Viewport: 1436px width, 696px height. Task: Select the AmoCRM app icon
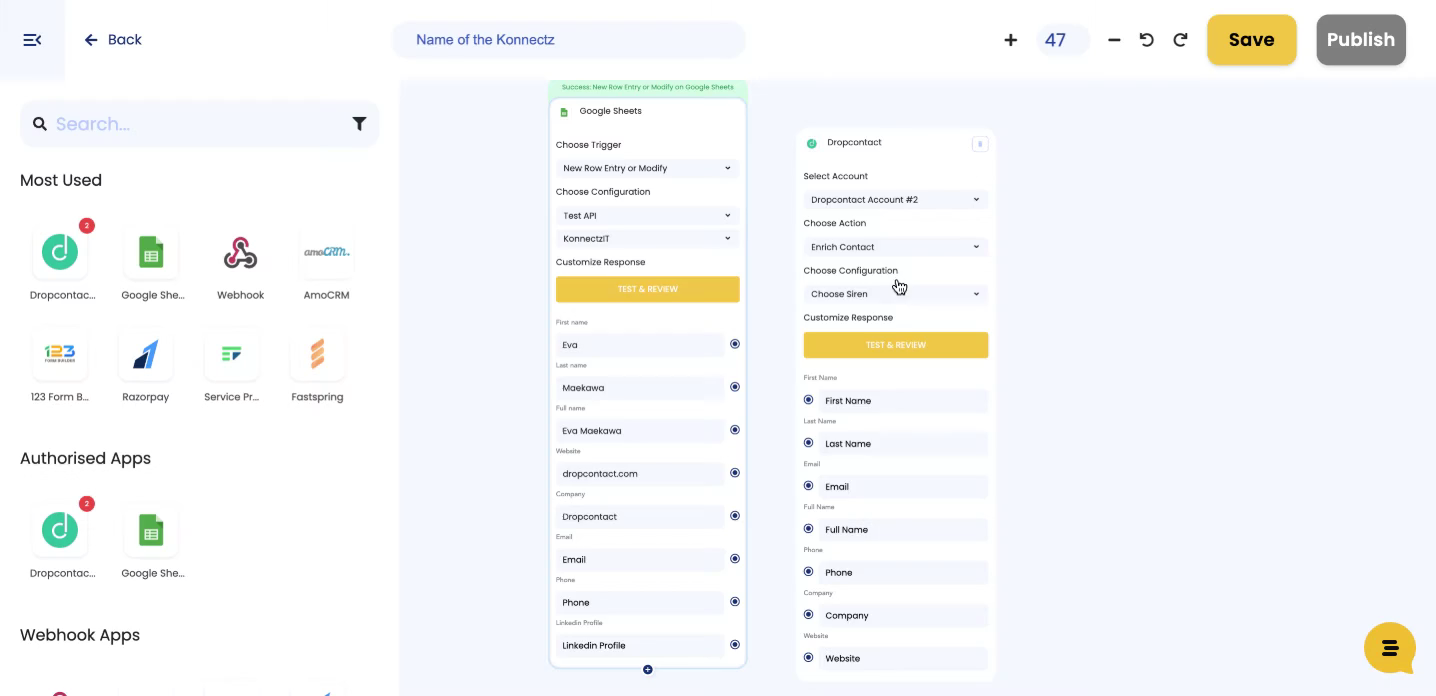326,253
